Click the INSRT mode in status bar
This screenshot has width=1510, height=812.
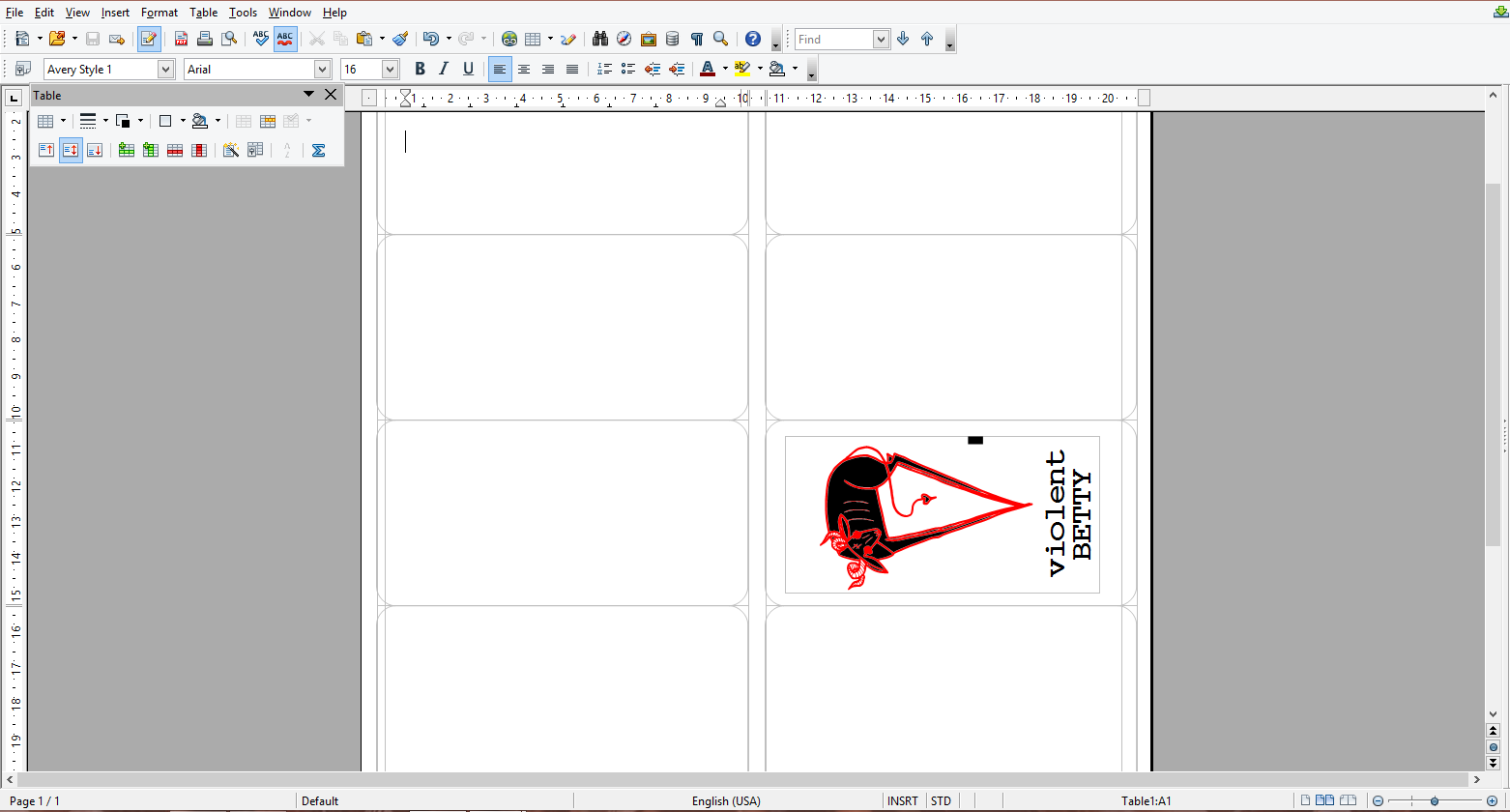coord(903,800)
